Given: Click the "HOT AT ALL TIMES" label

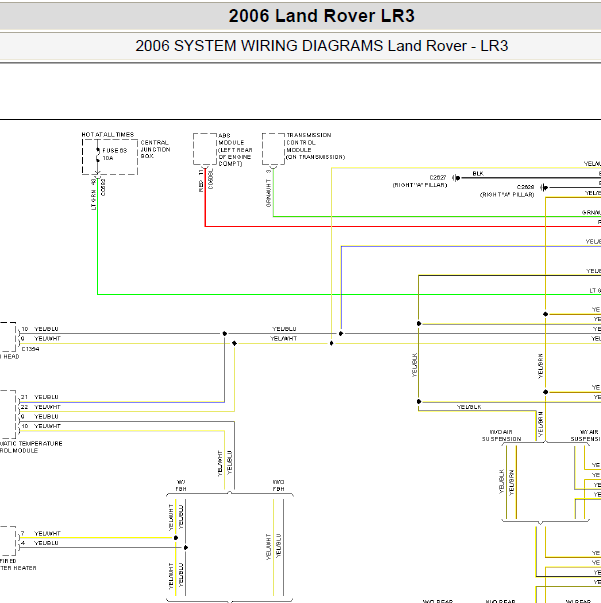Looking at the screenshot, I should pyautogui.click(x=108, y=134).
